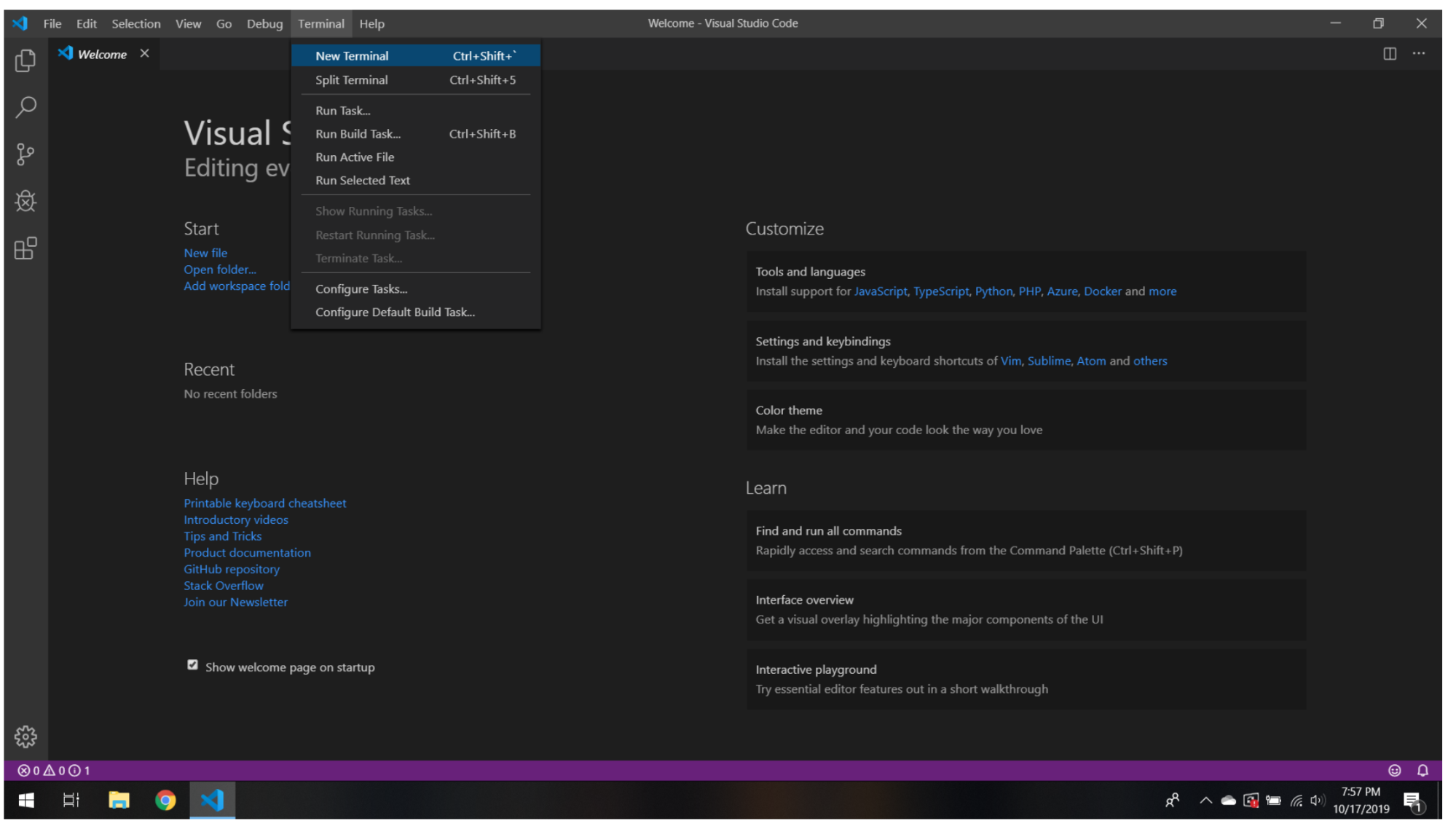This screenshot has height=829, width=1456.
Task: Choose Run Selected Text menu entry
Action: [x=416, y=181]
